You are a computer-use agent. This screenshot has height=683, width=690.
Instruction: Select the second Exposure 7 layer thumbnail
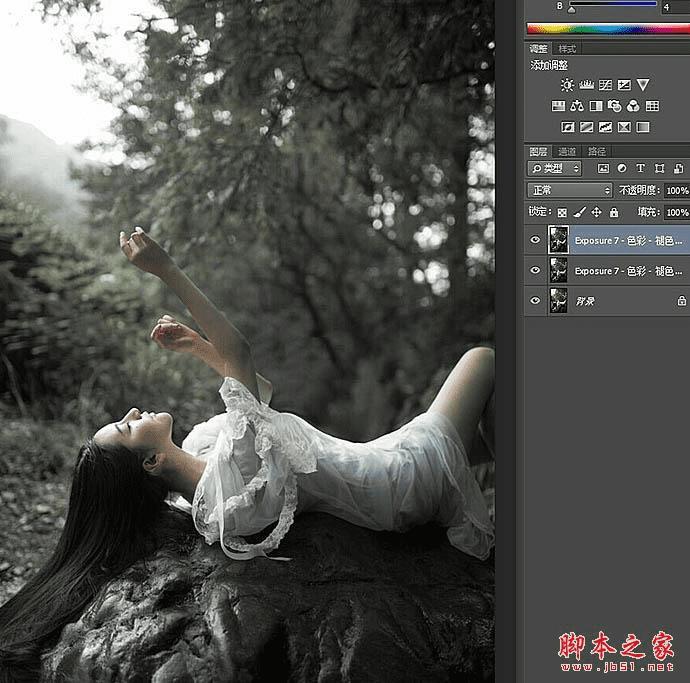click(x=558, y=270)
